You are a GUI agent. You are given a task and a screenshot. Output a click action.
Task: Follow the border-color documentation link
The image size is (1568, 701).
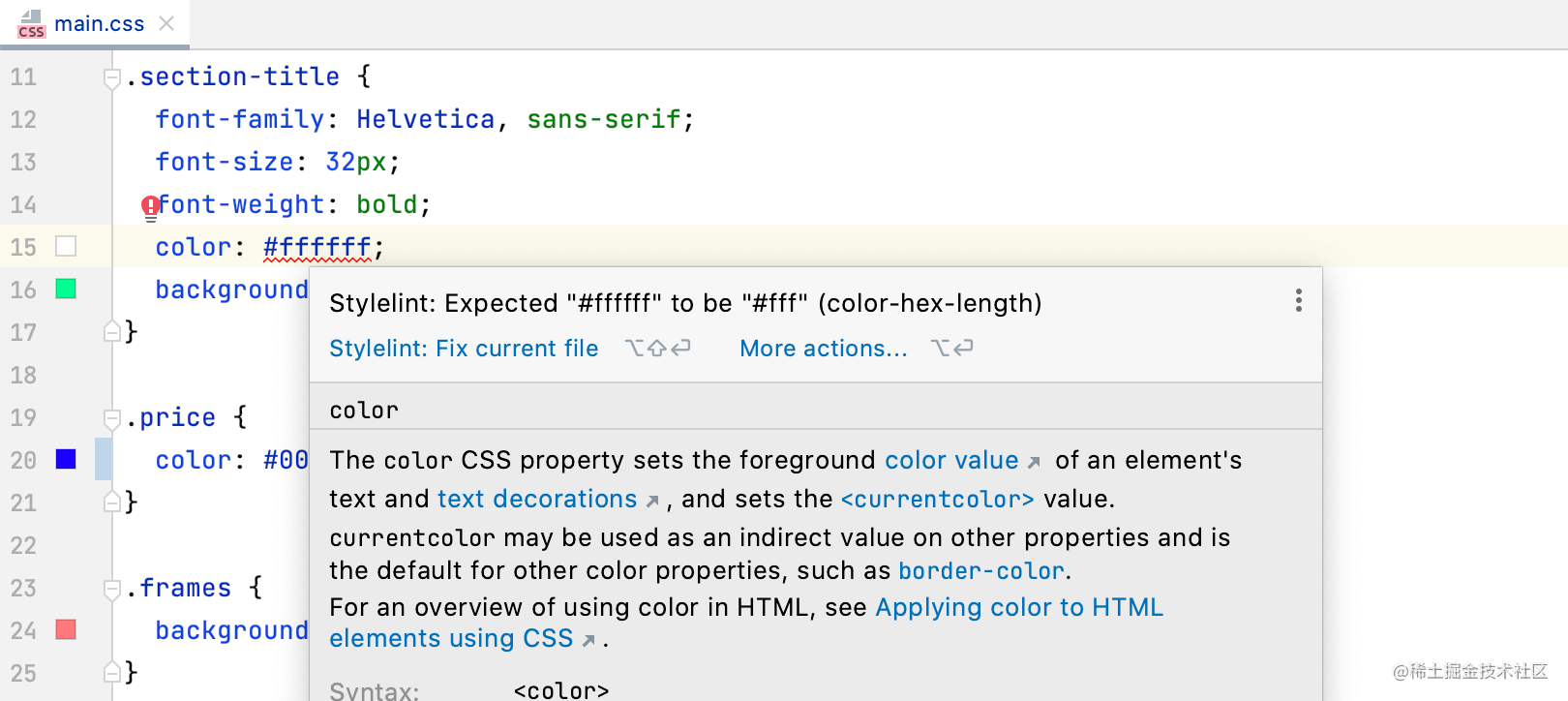pyautogui.click(x=980, y=571)
